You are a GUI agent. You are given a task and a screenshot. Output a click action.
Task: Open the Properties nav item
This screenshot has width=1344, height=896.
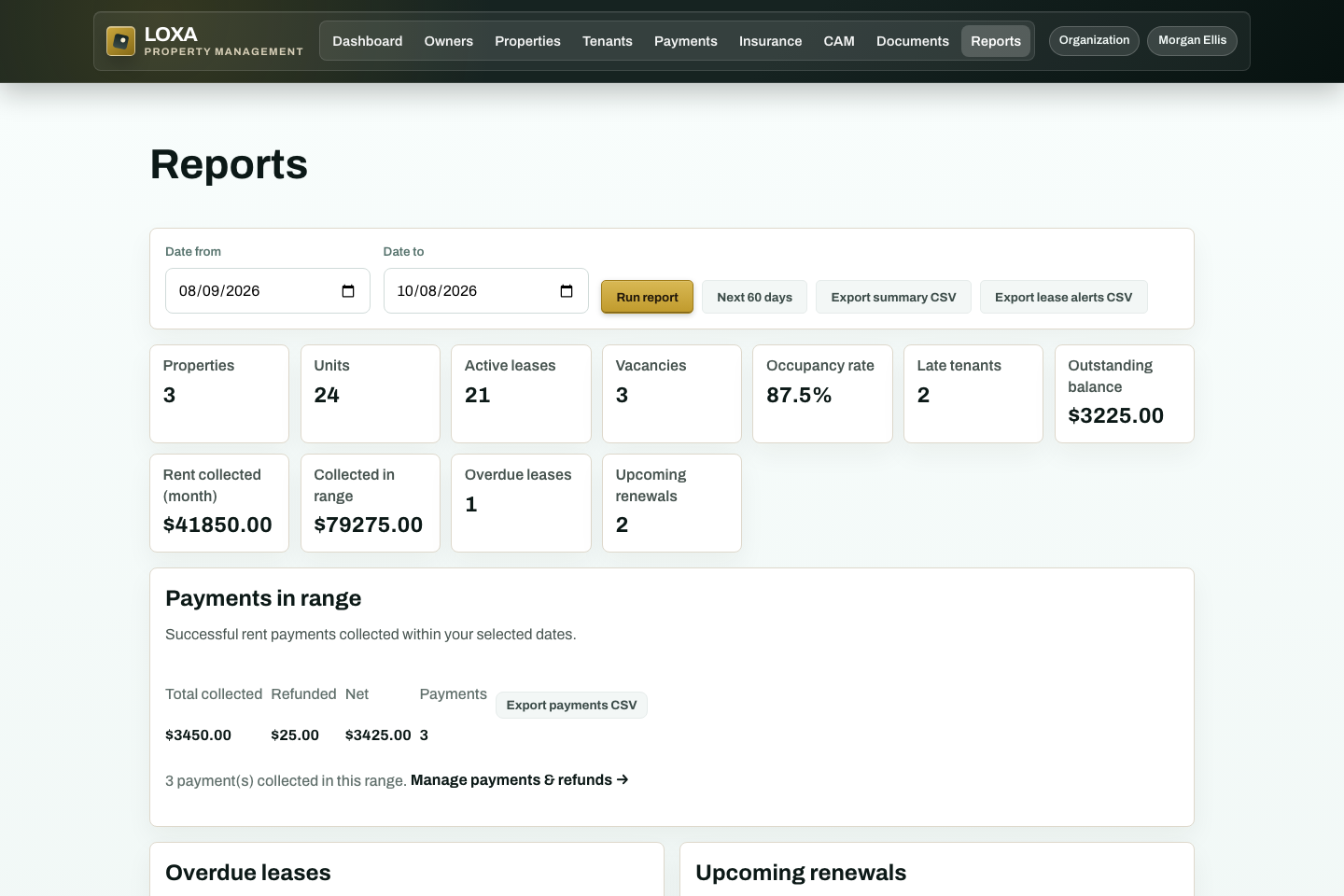[528, 41]
